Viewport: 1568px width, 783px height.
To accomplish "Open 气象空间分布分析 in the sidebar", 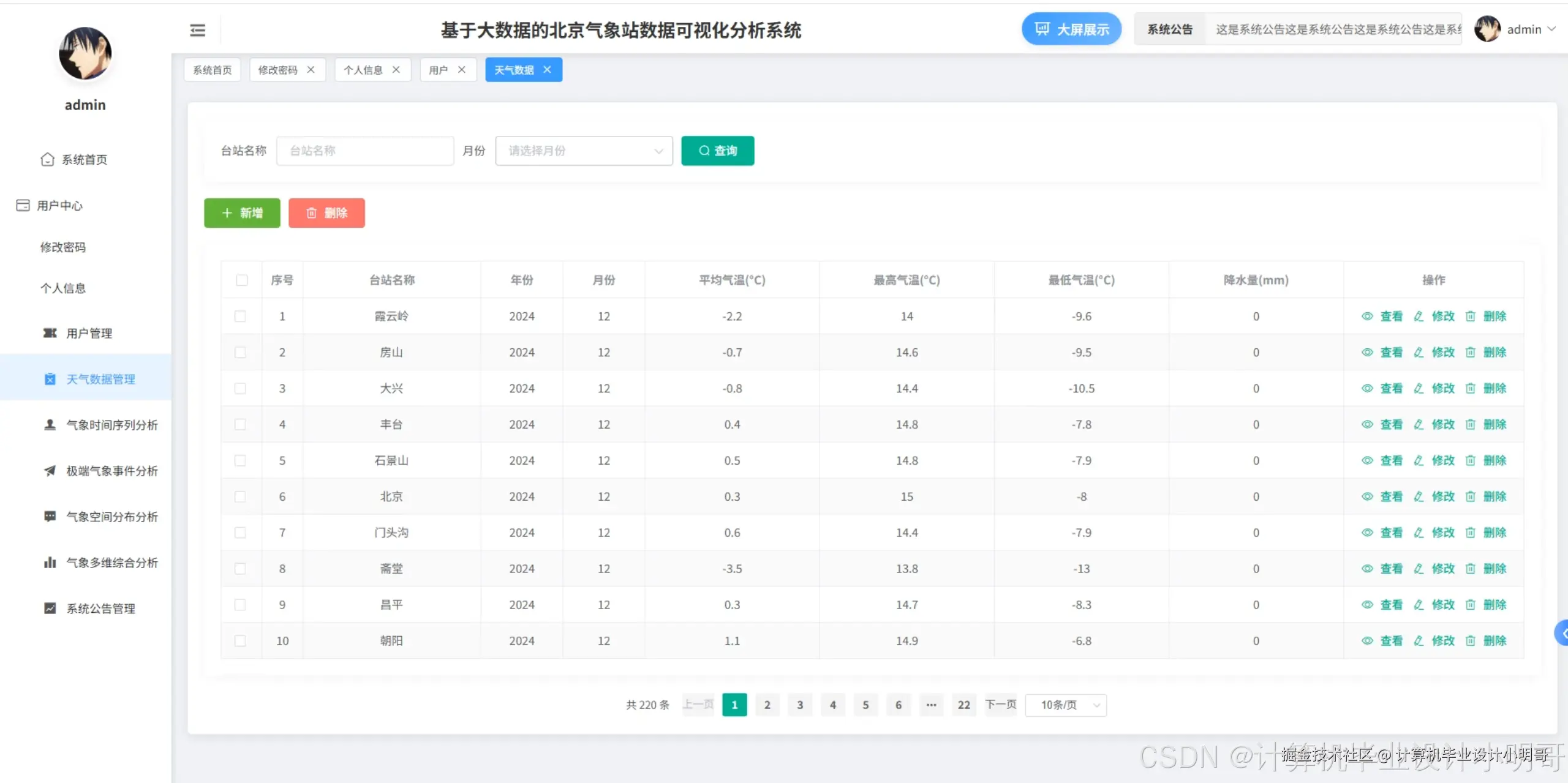I will point(111,516).
